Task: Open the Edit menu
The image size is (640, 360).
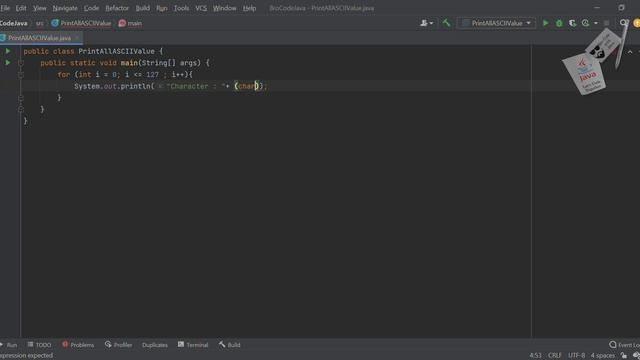Action: pos(21,8)
